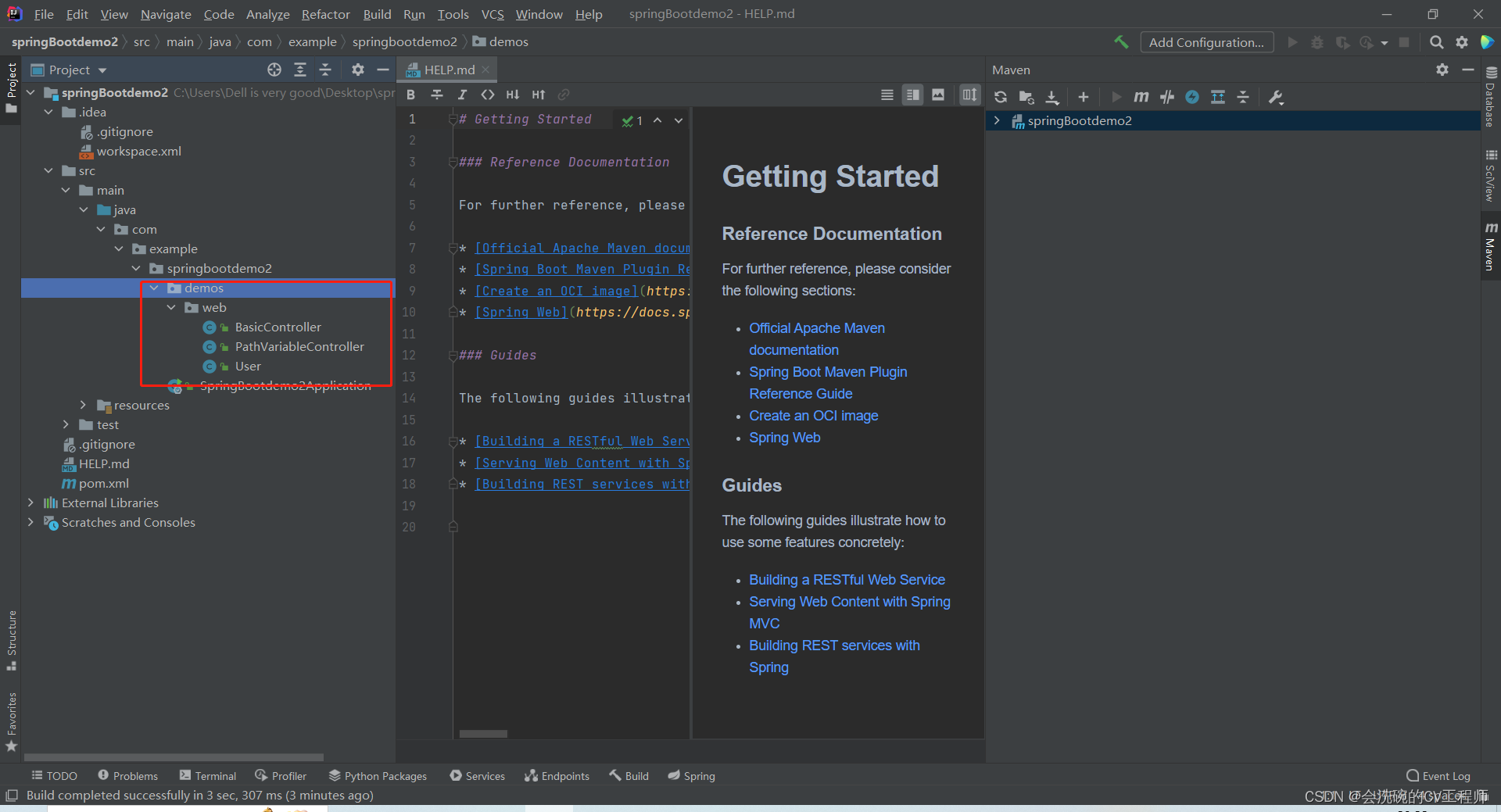Toggle Maven Offline mode

coord(1192,97)
